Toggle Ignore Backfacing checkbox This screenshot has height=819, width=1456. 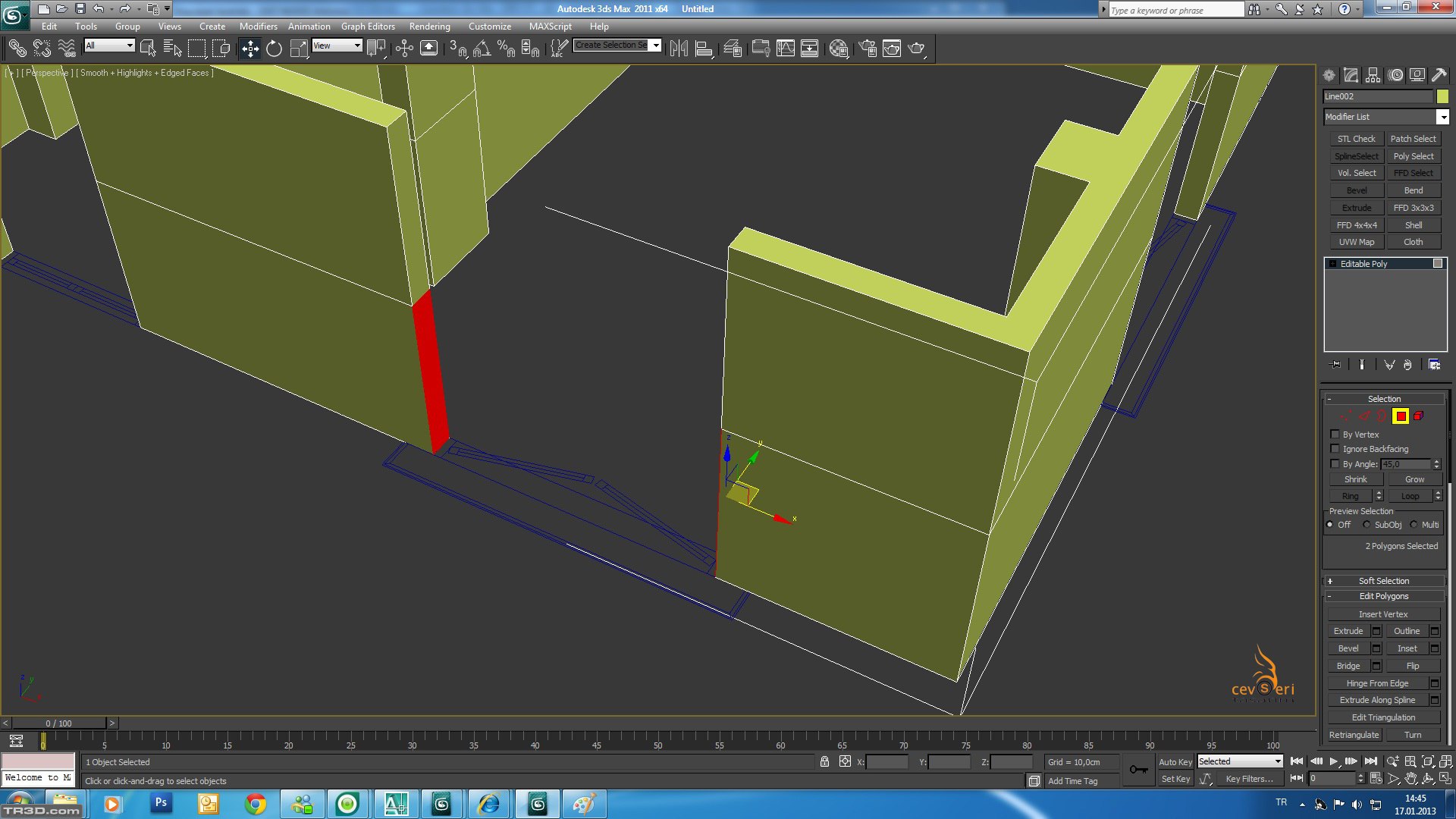[1335, 449]
